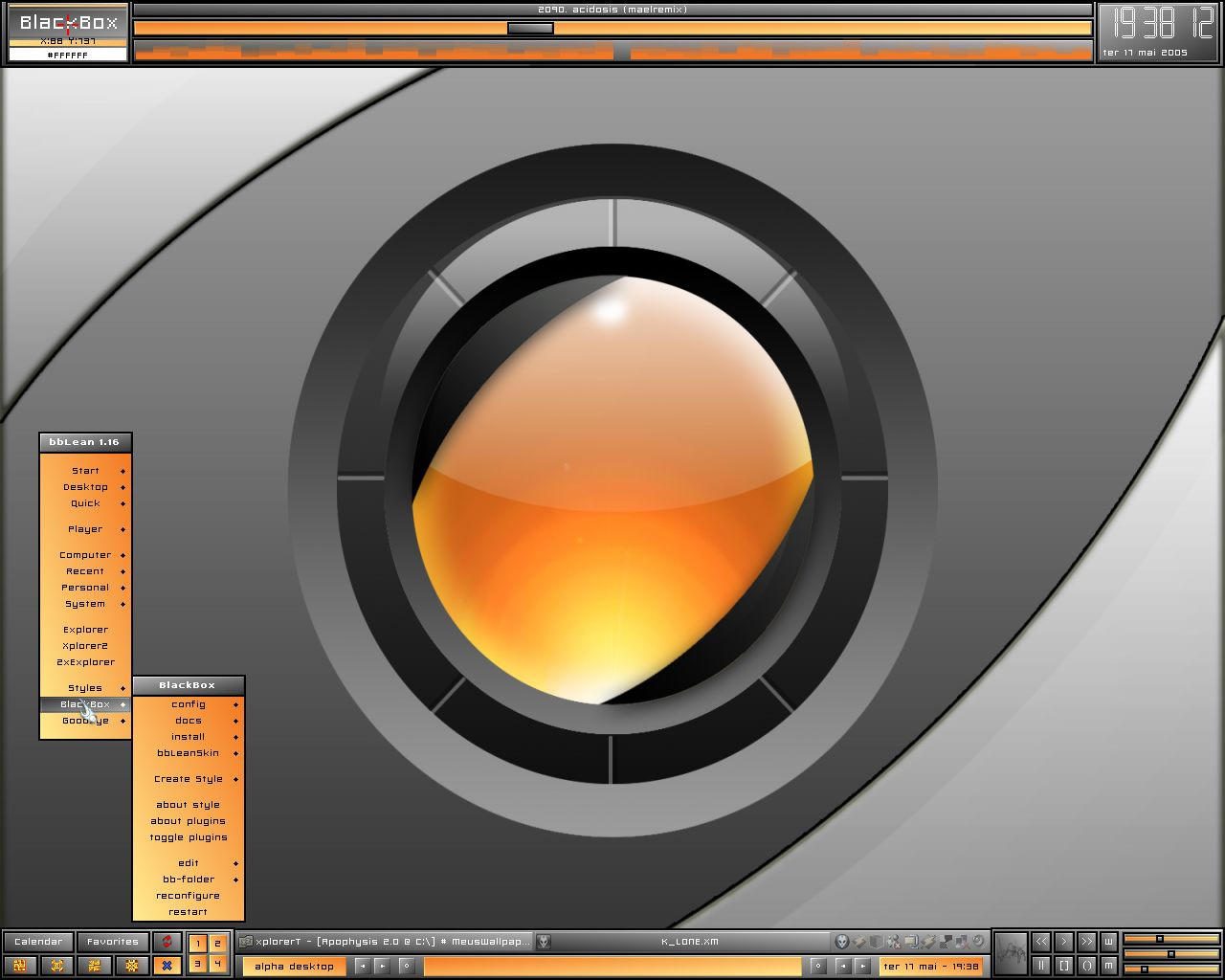Switch to workspace 3
The height and width of the screenshot is (980, 1225).
198,964
